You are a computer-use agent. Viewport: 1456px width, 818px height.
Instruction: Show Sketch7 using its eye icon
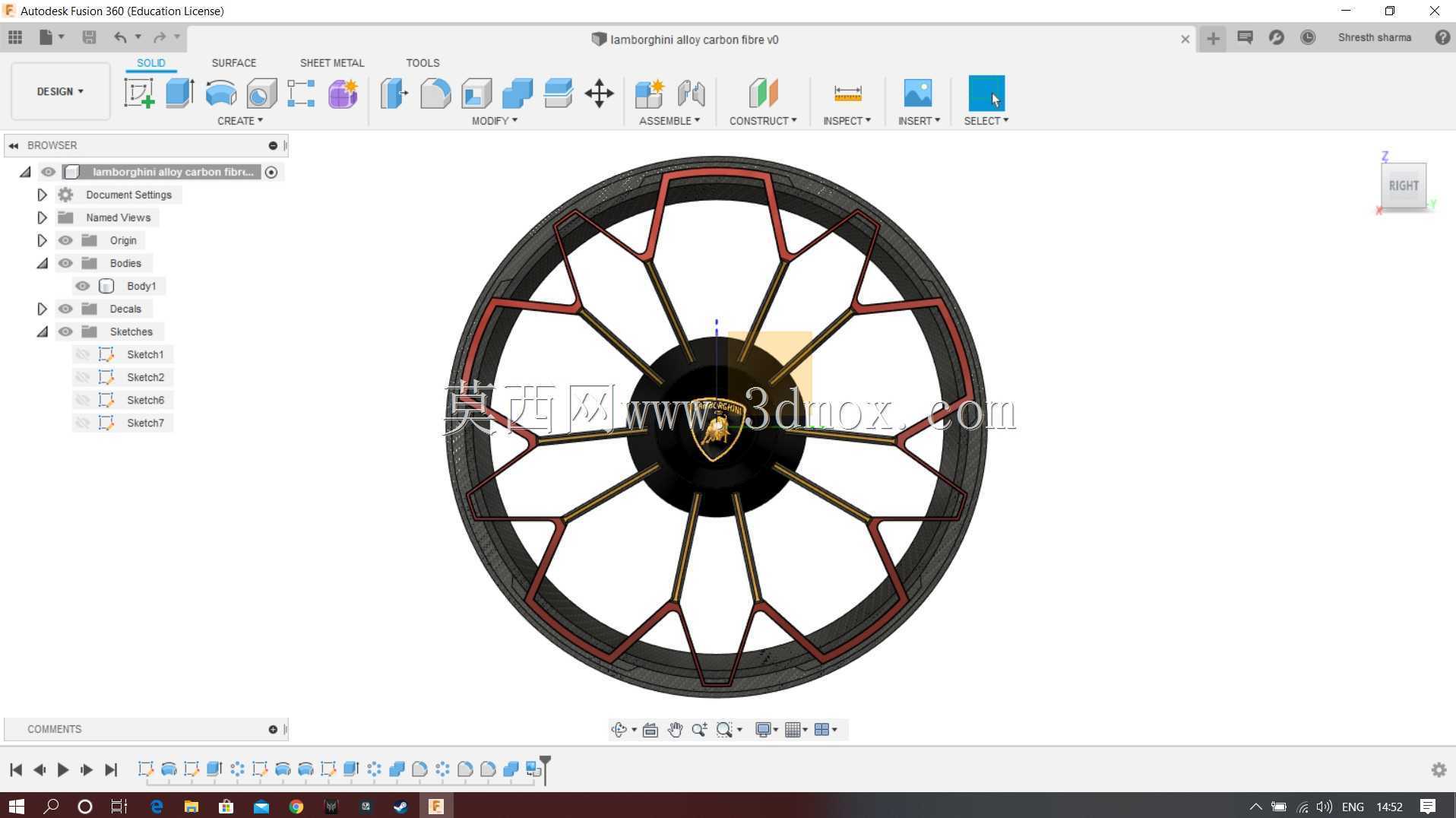[x=83, y=423]
